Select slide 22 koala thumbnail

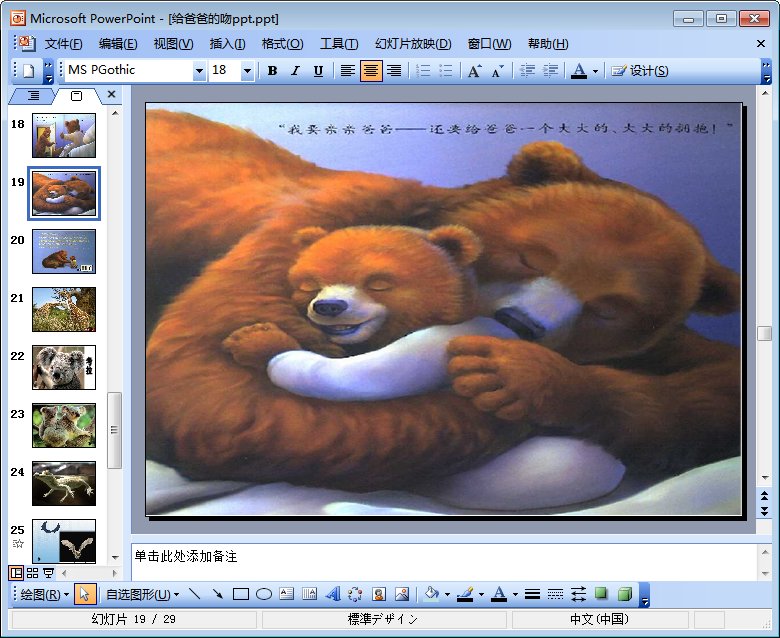(64, 367)
